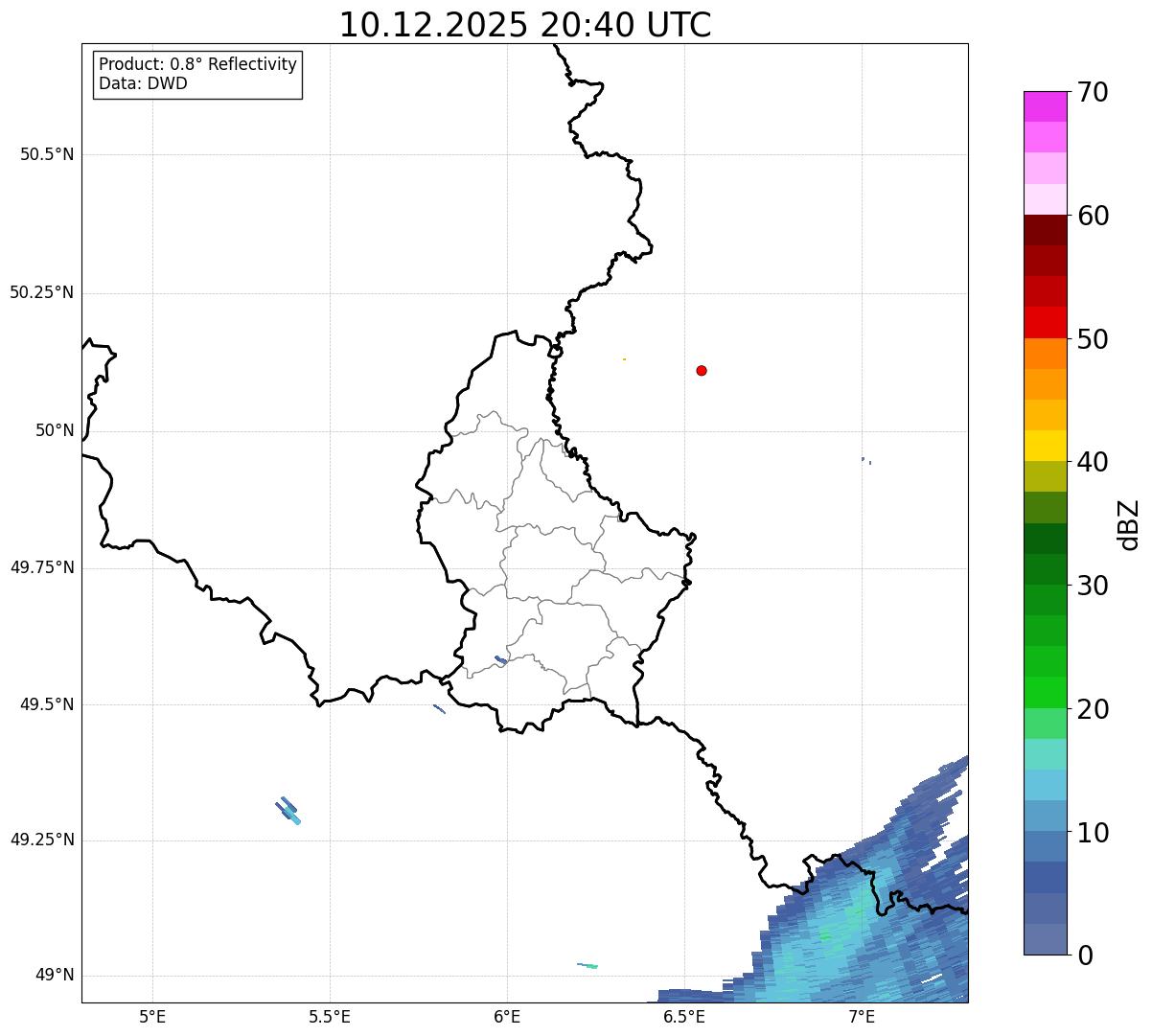Click the teal radar echo near 6.2°E 49°N
The image size is (1152, 1036).
pyautogui.click(x=588, y=965)
